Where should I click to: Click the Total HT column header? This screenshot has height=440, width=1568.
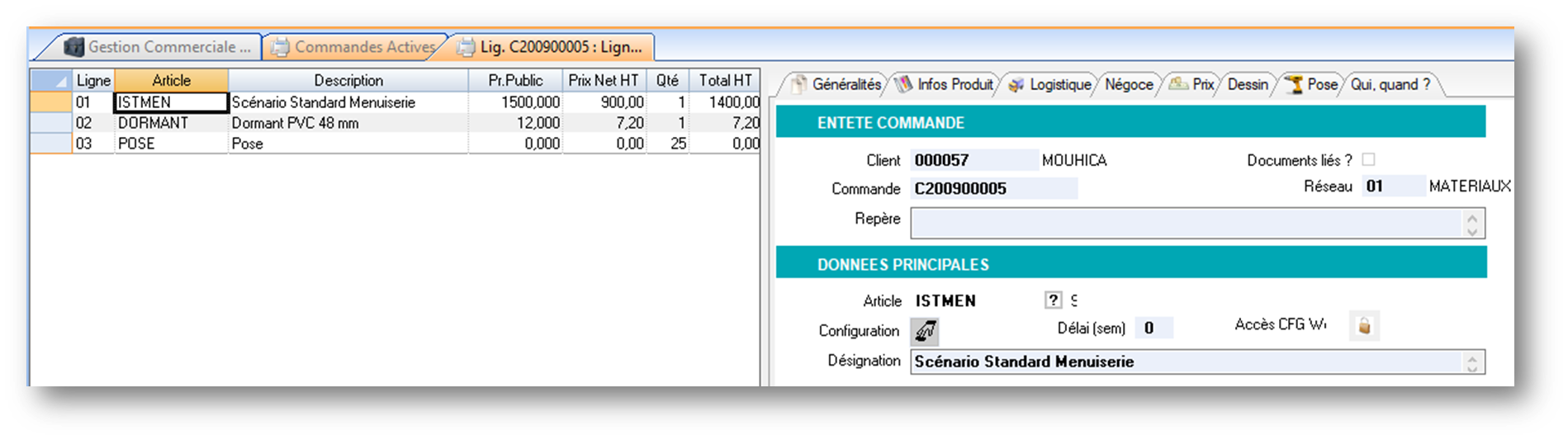tap(724, 80)
